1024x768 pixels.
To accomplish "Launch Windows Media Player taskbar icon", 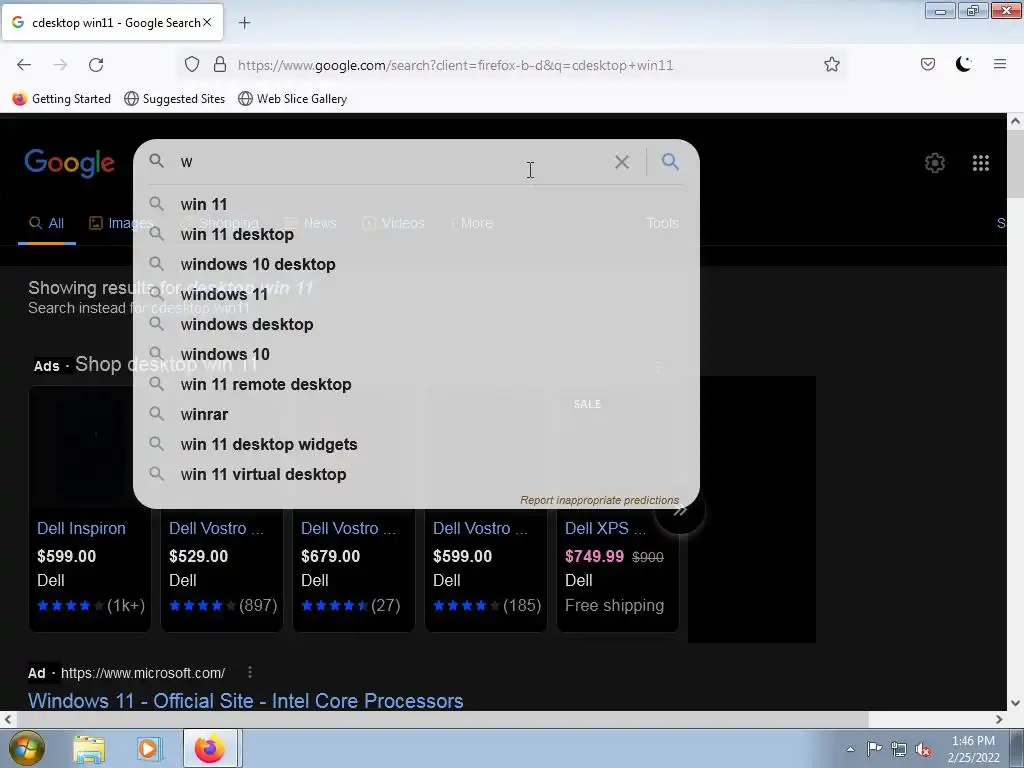I will [148, 749].
